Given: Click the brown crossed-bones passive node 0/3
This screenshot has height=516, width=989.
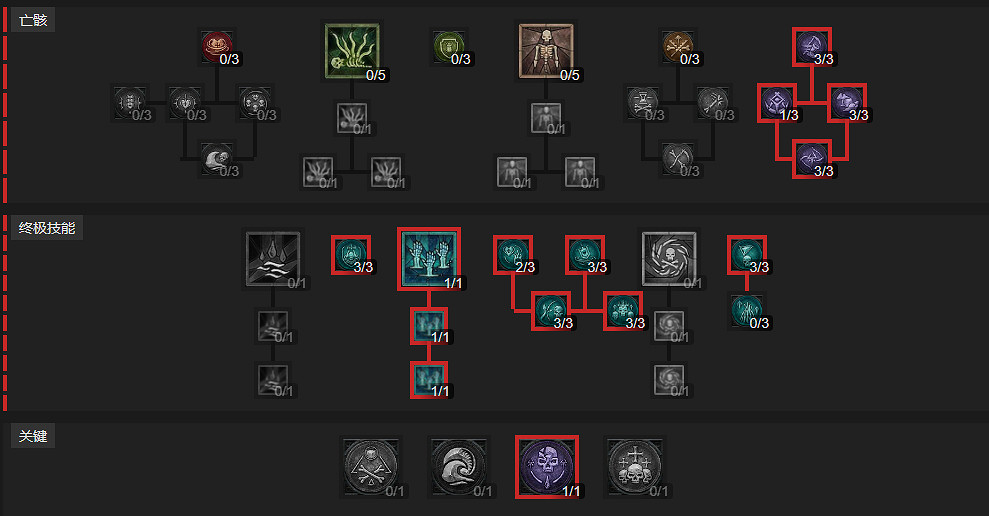Looking at the screenshot, I should 678,46.
